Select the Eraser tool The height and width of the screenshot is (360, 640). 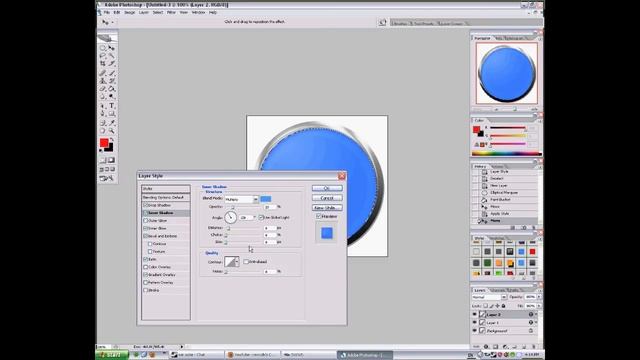click(102, 89)
